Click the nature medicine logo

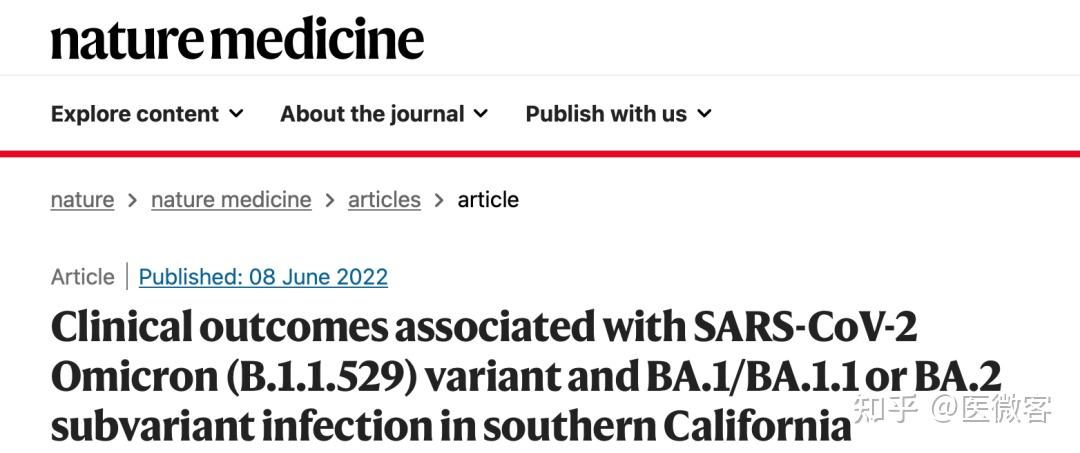pos(237,38)
